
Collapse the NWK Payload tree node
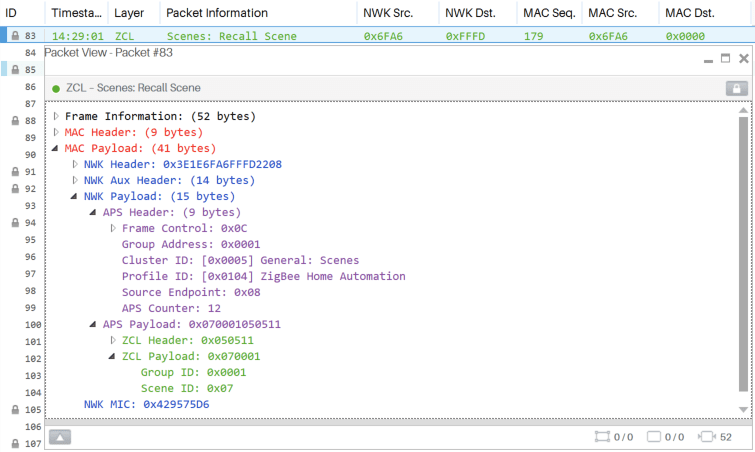[x=75, y=196]
